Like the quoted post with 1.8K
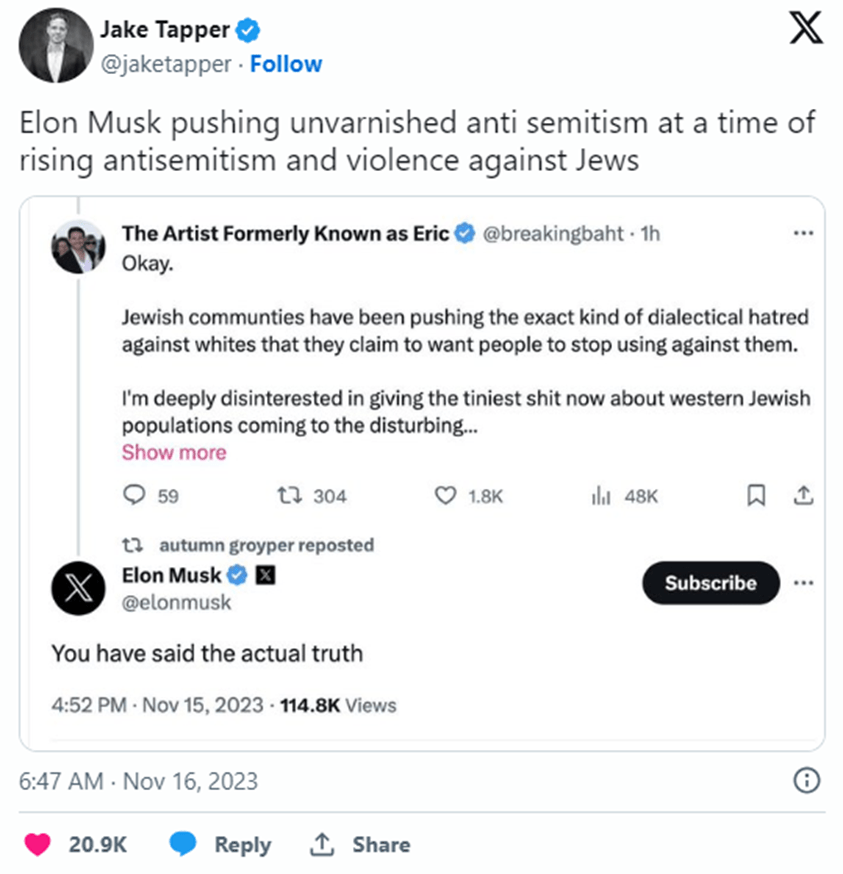The image size is (843, 874). [x=446, y=495]
